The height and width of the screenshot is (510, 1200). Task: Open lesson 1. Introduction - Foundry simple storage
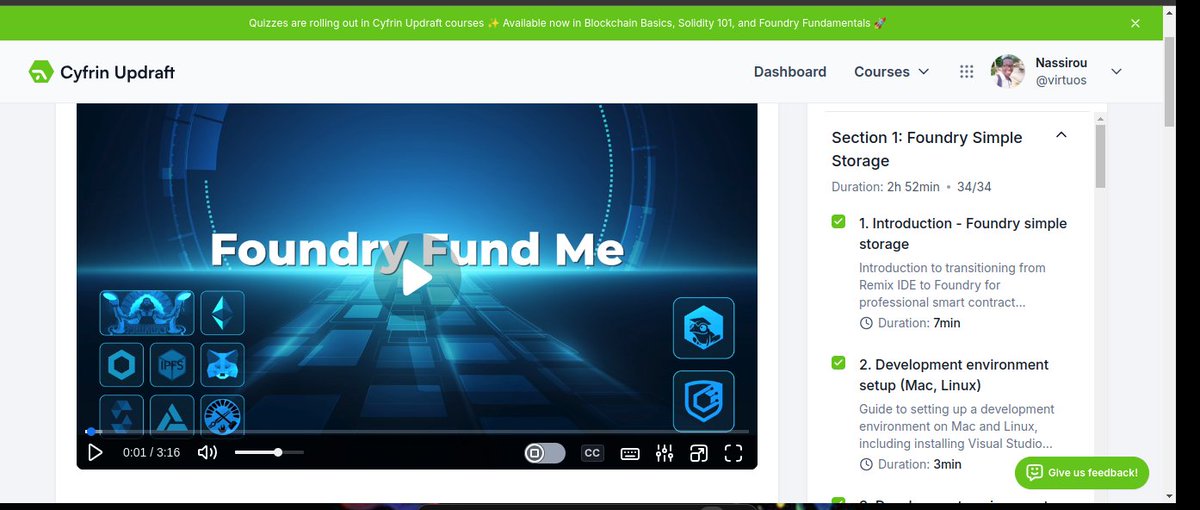pyautogui.click(x=963, y=233)
